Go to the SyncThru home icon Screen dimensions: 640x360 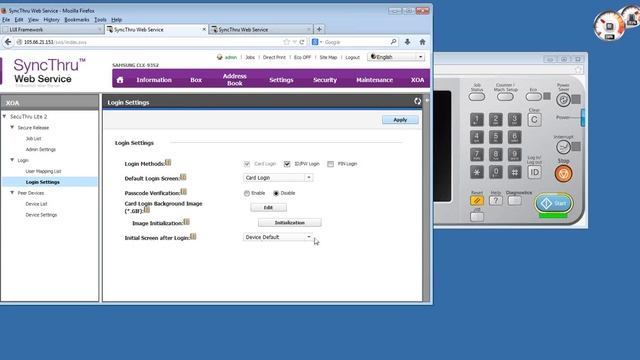pyautogui.click(x=120, y=80)
